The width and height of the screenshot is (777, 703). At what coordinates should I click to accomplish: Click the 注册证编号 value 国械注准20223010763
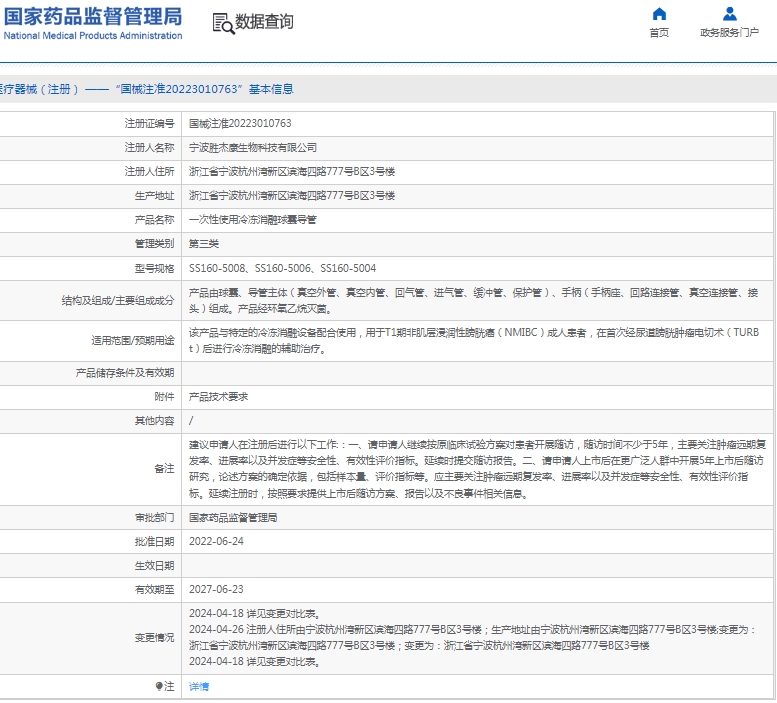click(240, 123)
